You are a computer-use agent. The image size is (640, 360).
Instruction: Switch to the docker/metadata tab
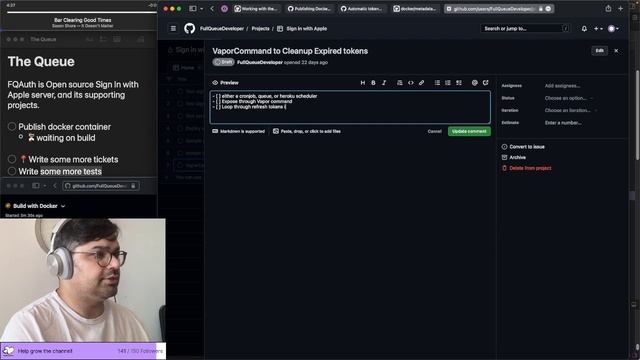pyautogui.click(x=415, y=9)
